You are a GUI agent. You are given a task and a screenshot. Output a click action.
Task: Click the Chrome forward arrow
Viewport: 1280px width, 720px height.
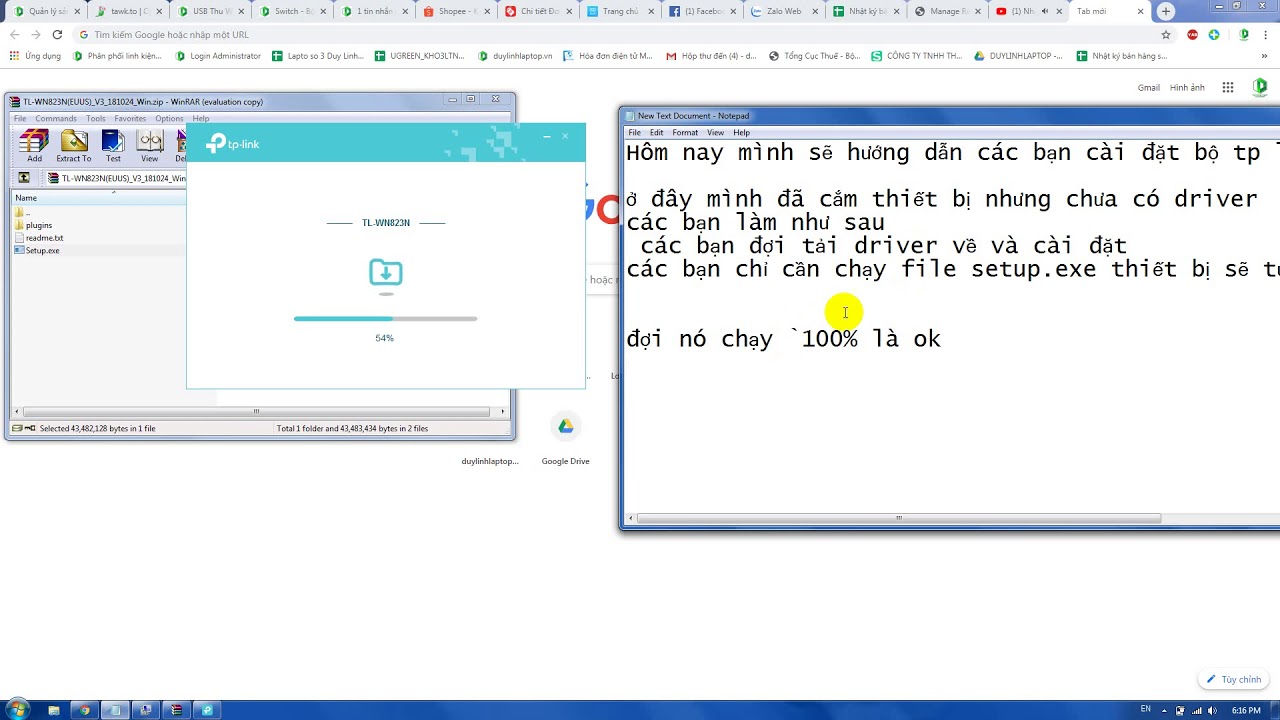(35, 34)
